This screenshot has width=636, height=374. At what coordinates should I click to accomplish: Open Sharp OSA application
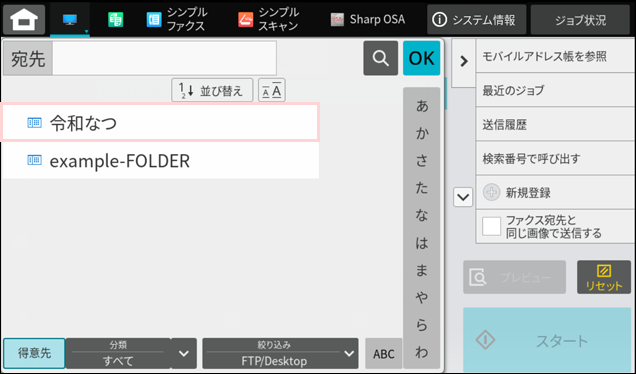click(367, 19)
